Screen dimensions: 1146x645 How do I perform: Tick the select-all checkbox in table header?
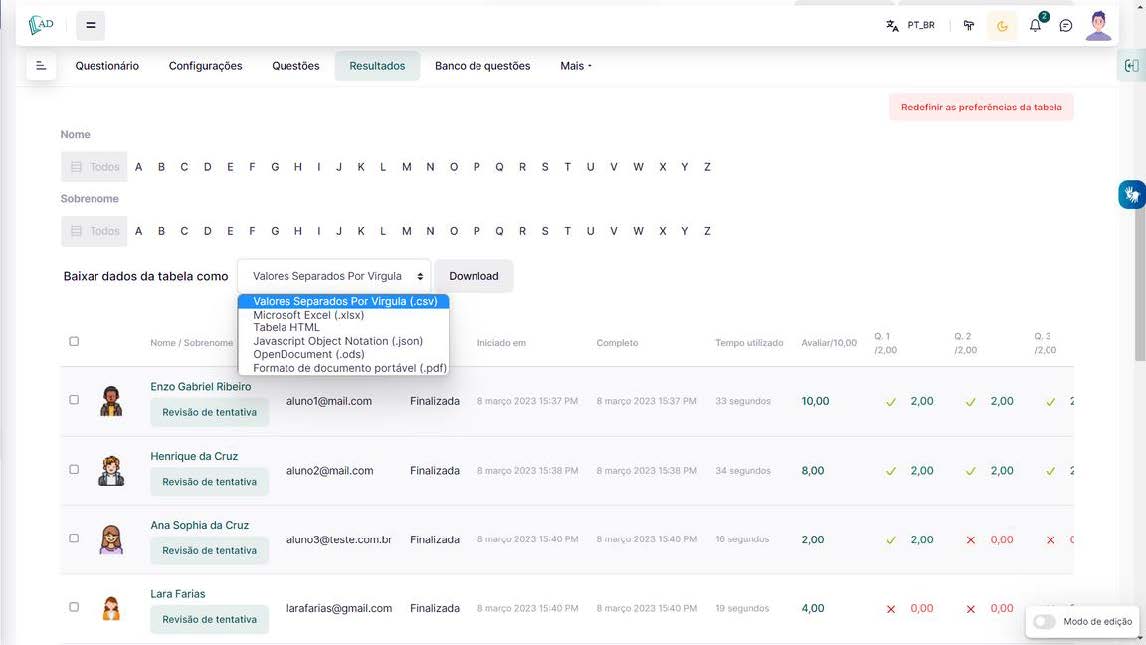(74, 342)
